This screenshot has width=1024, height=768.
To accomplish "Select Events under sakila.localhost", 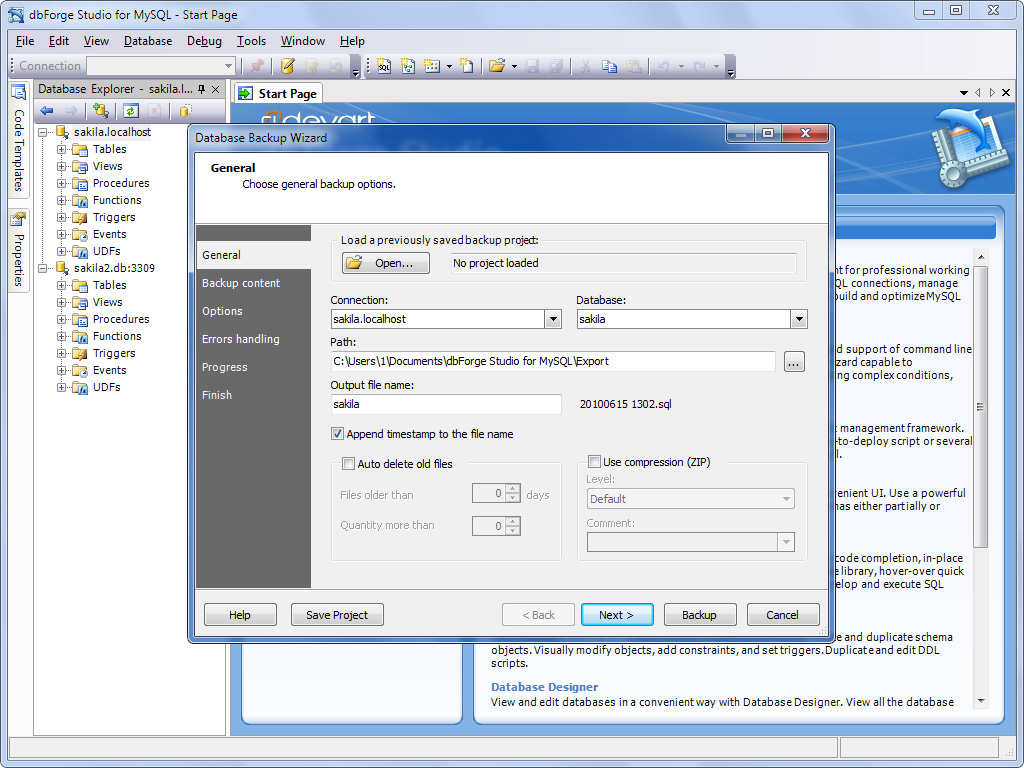I will coord(109,234).
